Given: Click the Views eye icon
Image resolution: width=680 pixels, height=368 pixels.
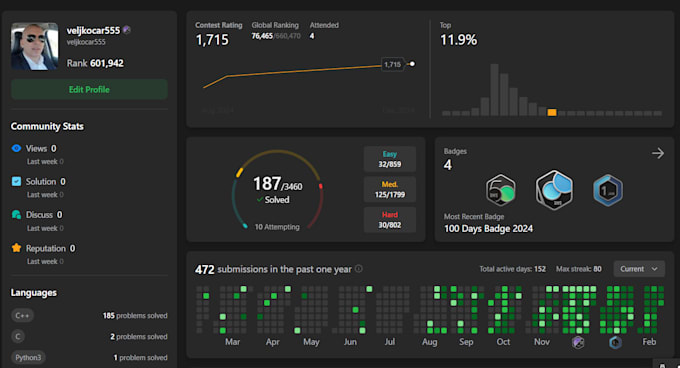Looking at the screenshot, I should tap(16, 148).
